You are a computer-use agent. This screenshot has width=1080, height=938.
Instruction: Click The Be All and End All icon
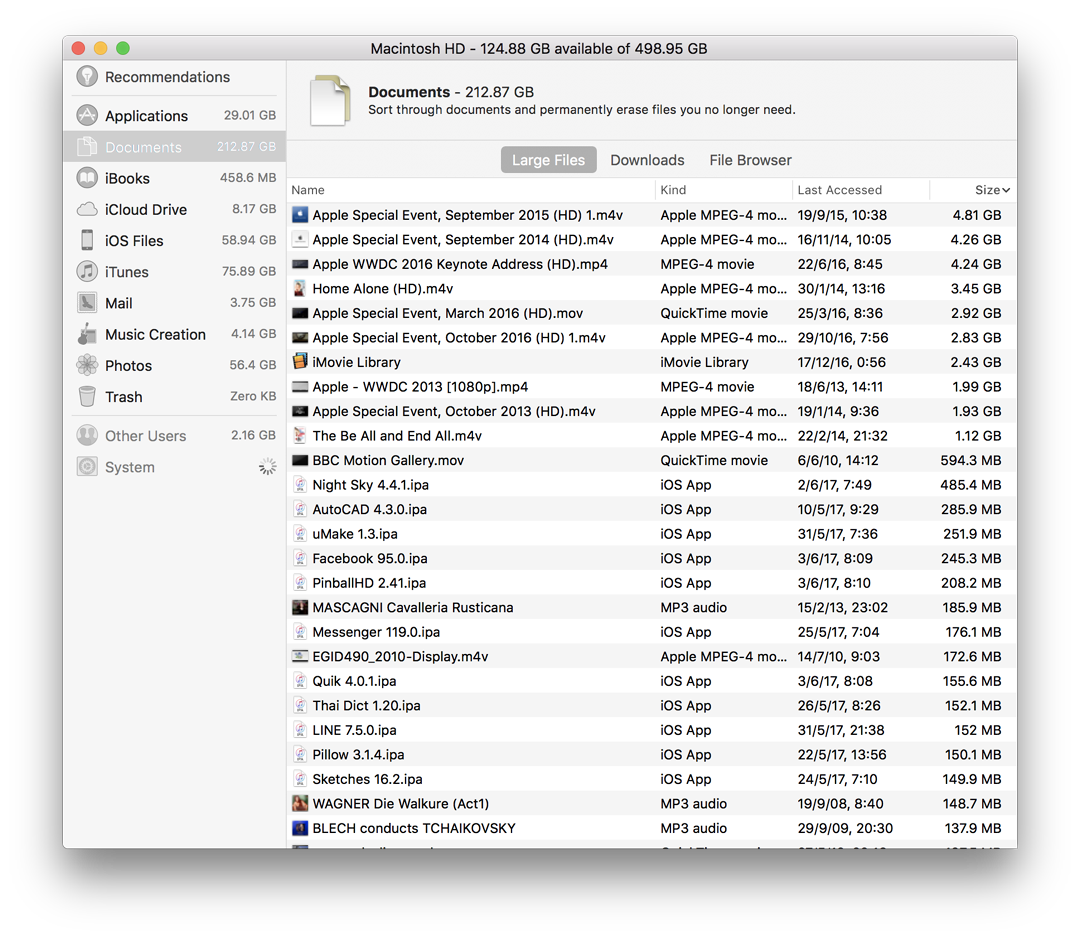click(x=300, y=435)
